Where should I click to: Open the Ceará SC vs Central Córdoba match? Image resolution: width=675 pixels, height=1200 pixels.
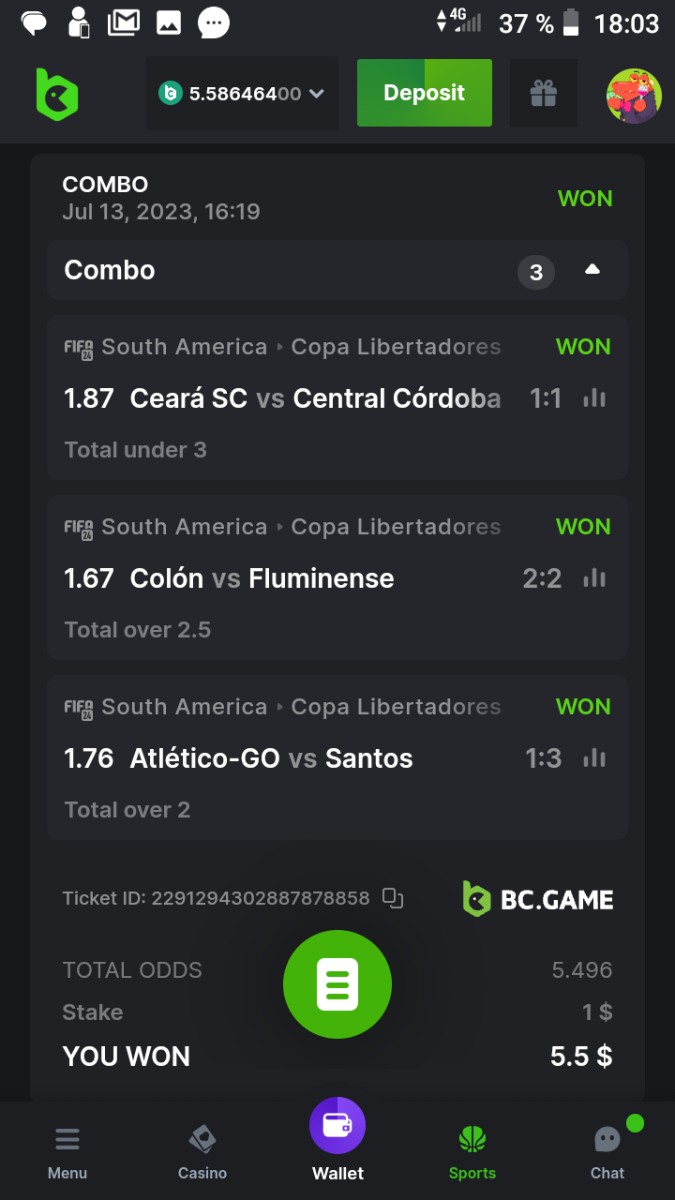(315, 398)
